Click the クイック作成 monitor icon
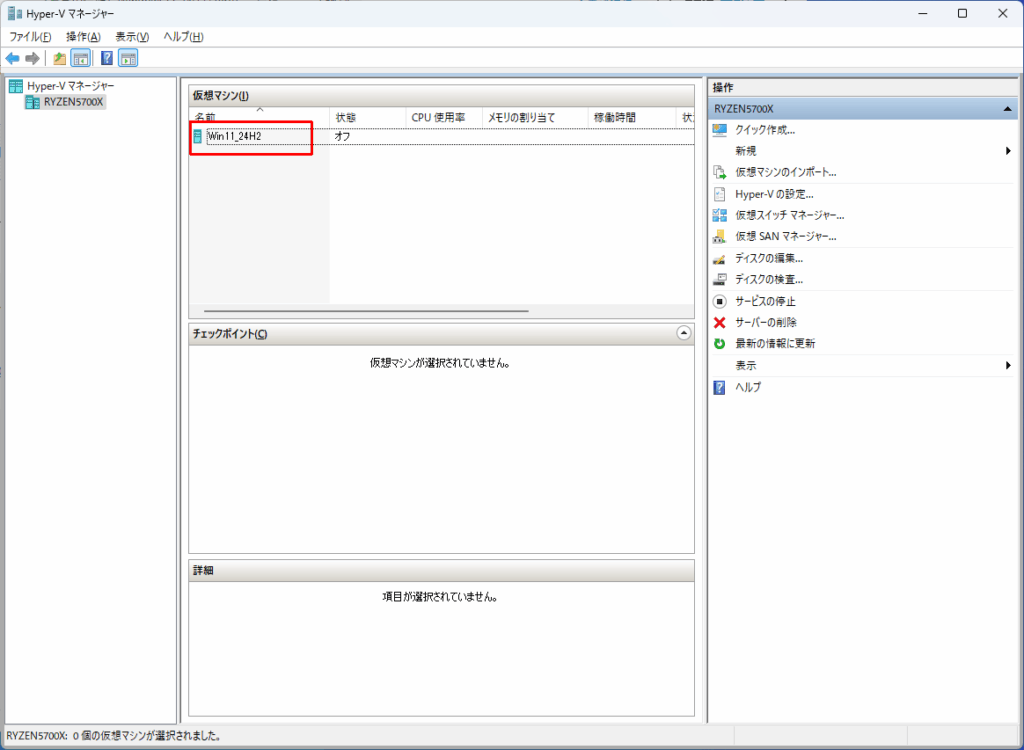Screen dimensions: 1024x750 click(x=720, y=130)
